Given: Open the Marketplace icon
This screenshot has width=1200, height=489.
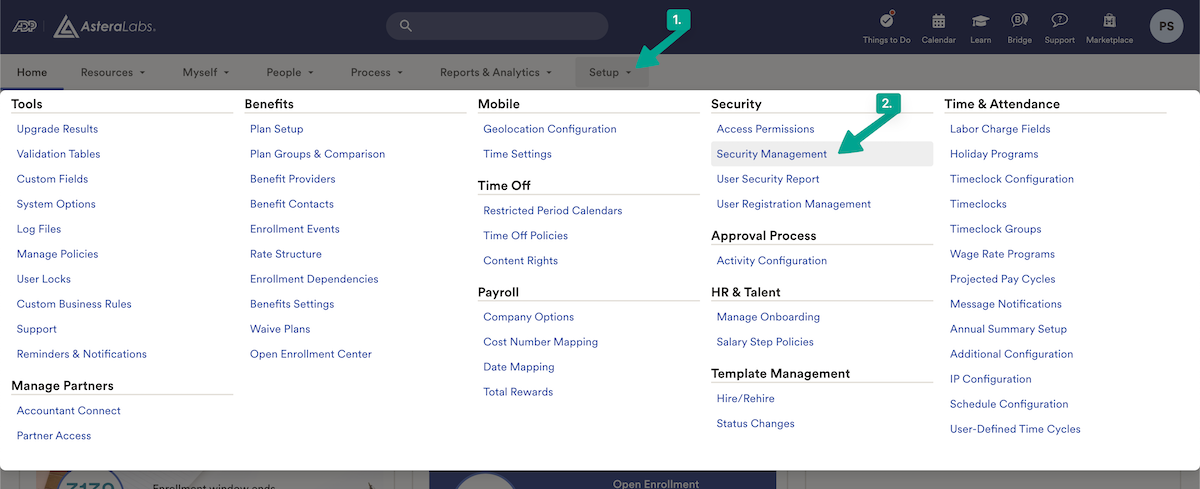Looking at the screenshot, I should click(1109, 21).
